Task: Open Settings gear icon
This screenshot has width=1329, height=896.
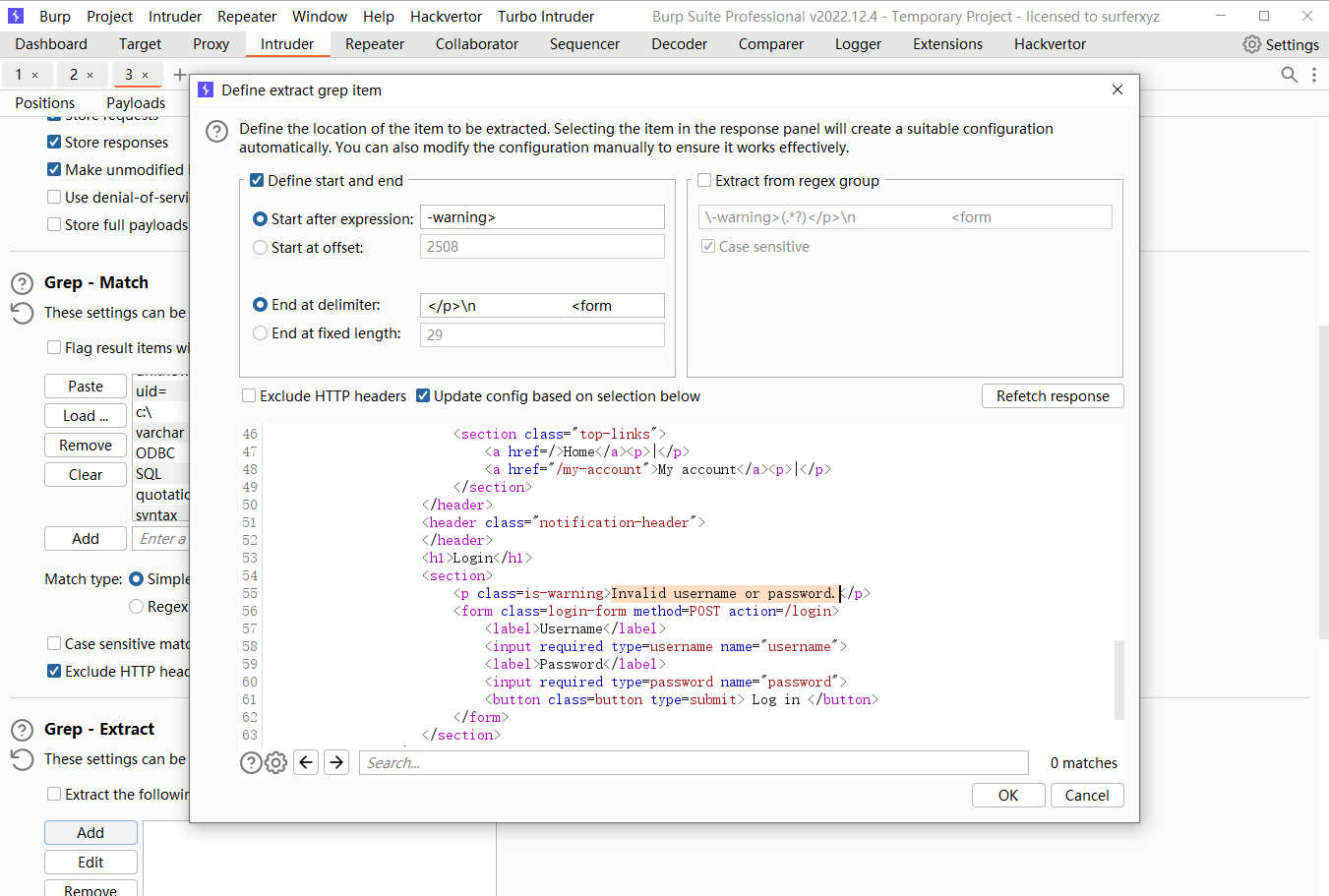Action: click(1251, 44)
